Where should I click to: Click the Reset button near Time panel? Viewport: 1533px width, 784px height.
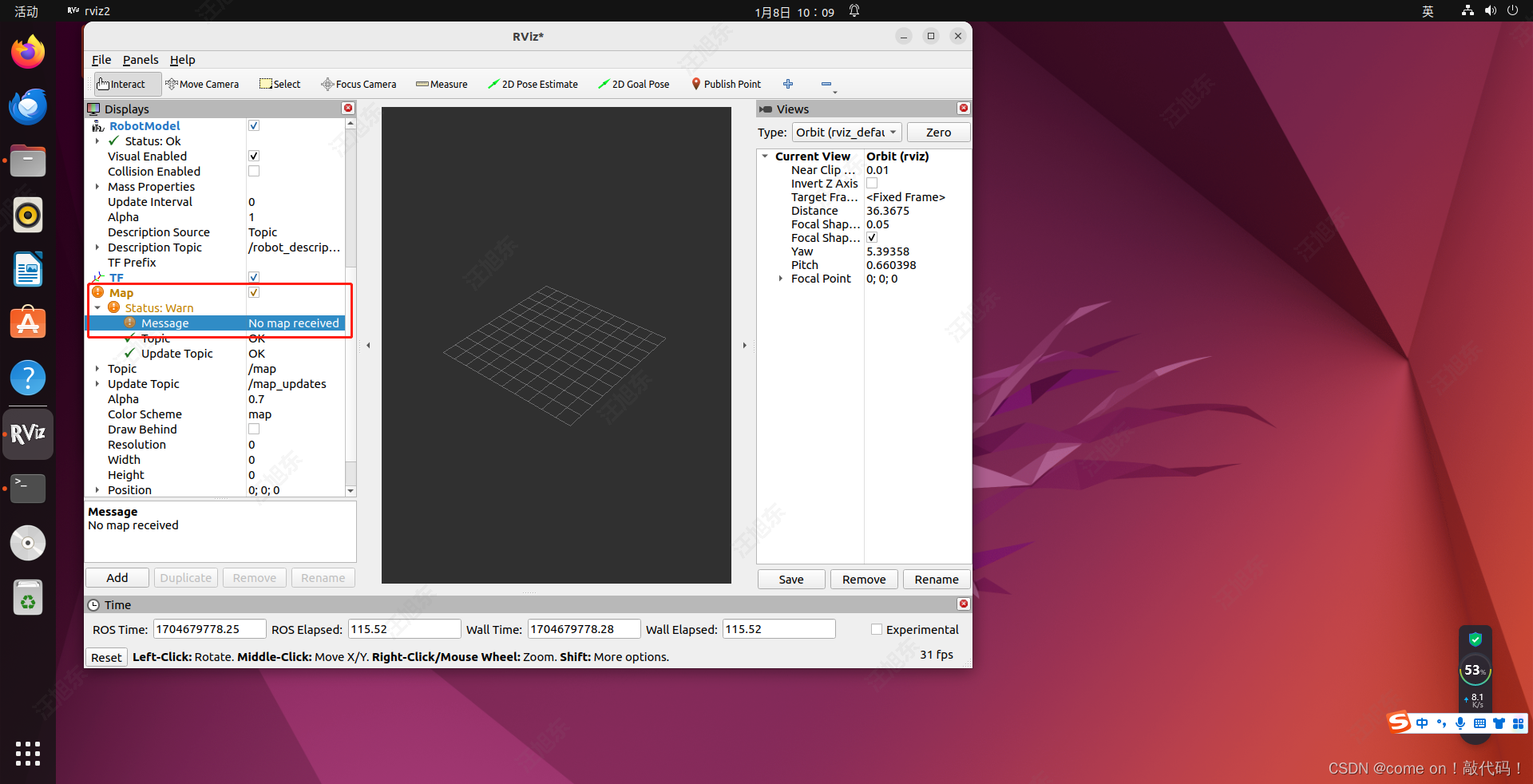point(105,656)
